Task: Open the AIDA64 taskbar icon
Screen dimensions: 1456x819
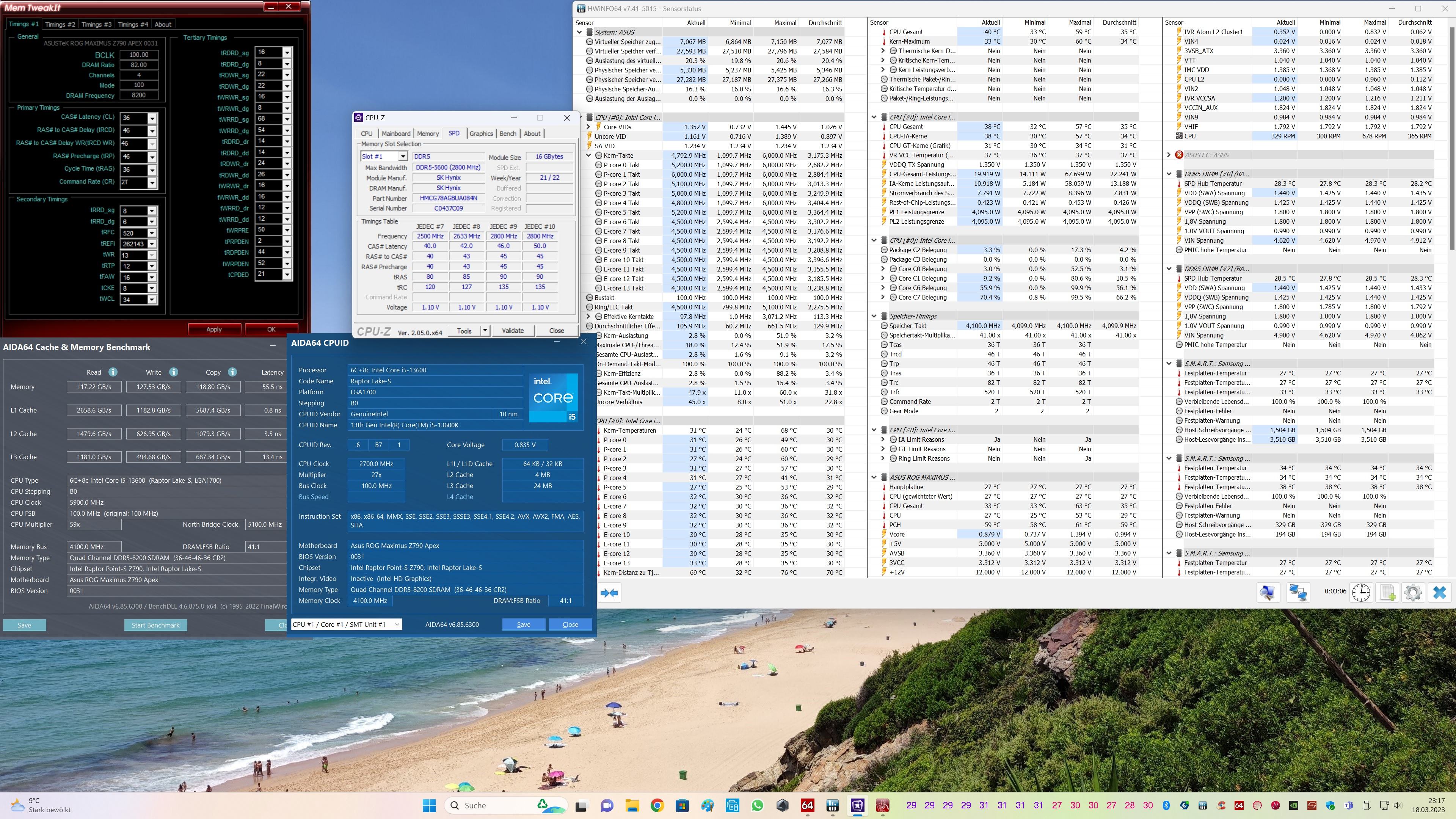Action: click(807, 805)
